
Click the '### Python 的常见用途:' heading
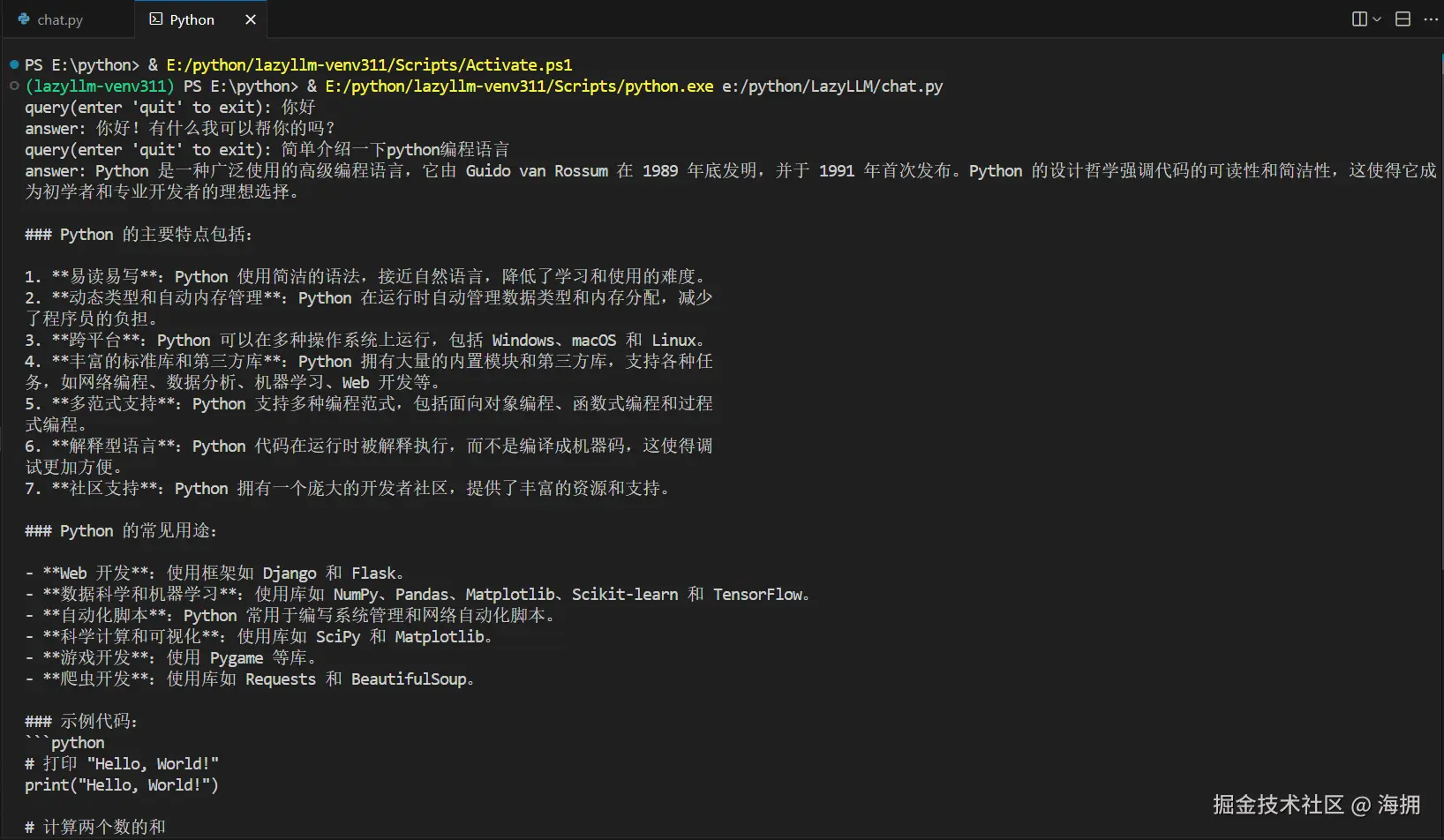click(x=121, y=530)
